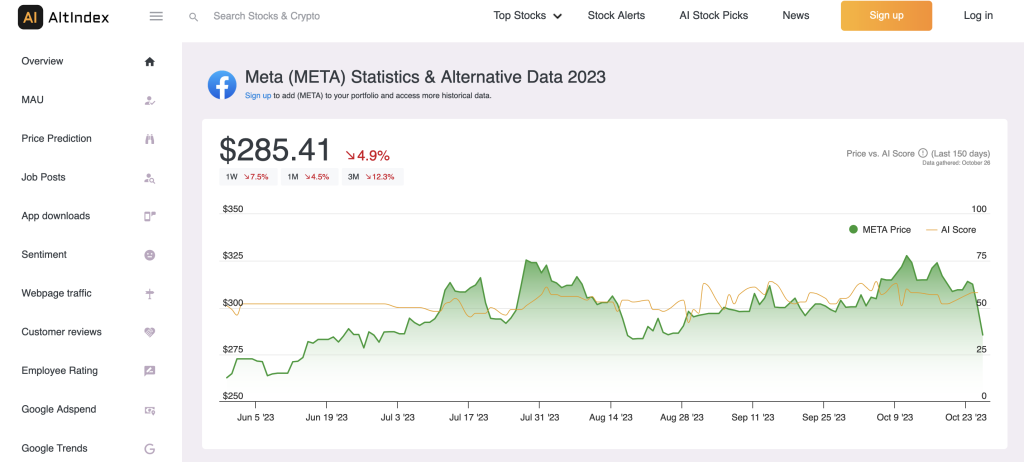Click the Jul 31 '23 axis label
1024x462 pixels.
[540, 418]
